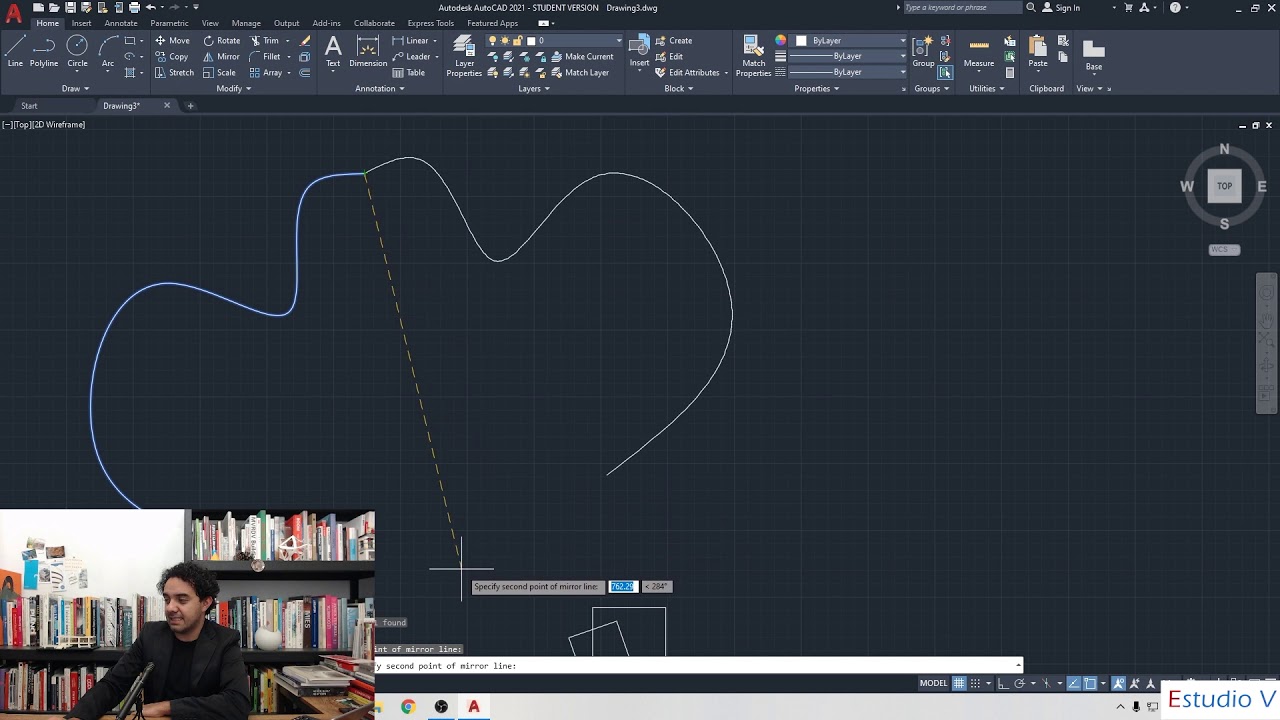Switch to the Start file tab
The image size is (1280, 720).
tap(29, 105)
